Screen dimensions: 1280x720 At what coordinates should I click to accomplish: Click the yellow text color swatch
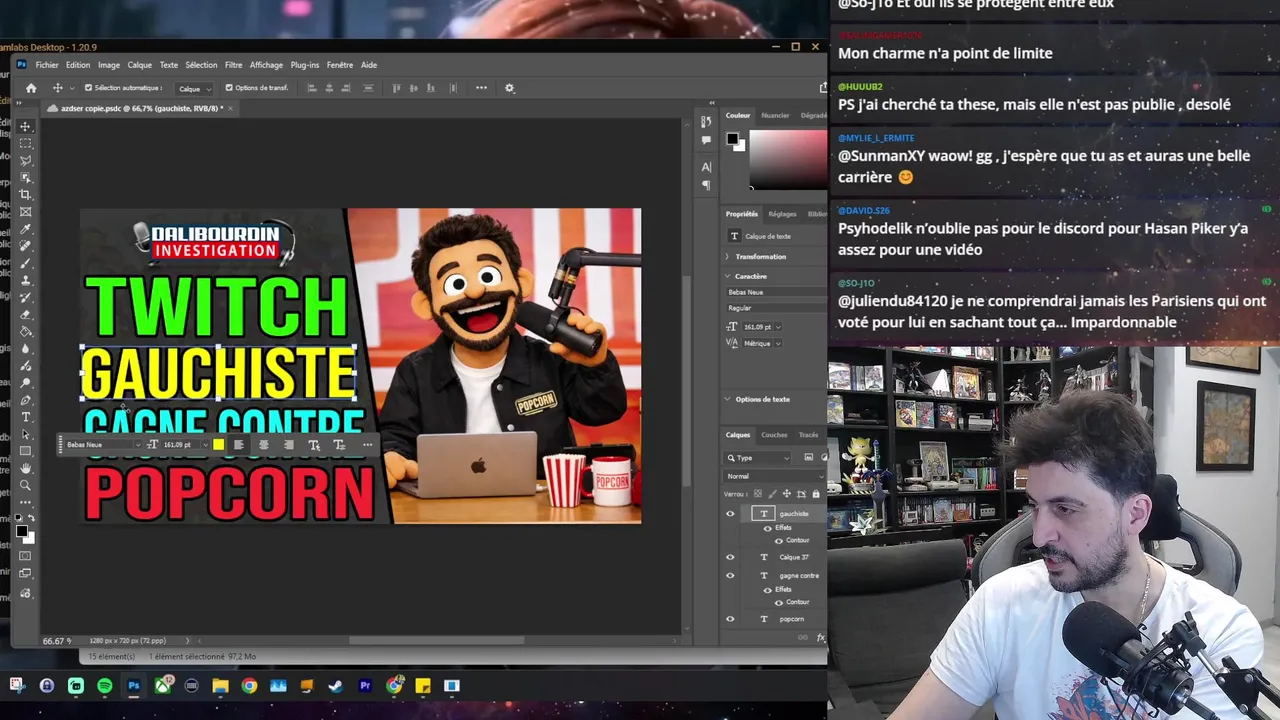(x=218, y=445)
